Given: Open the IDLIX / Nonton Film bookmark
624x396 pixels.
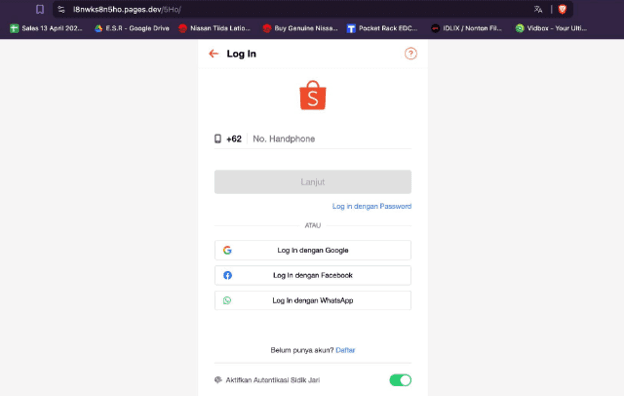Looking at the screenshot, I should (467, 28).
